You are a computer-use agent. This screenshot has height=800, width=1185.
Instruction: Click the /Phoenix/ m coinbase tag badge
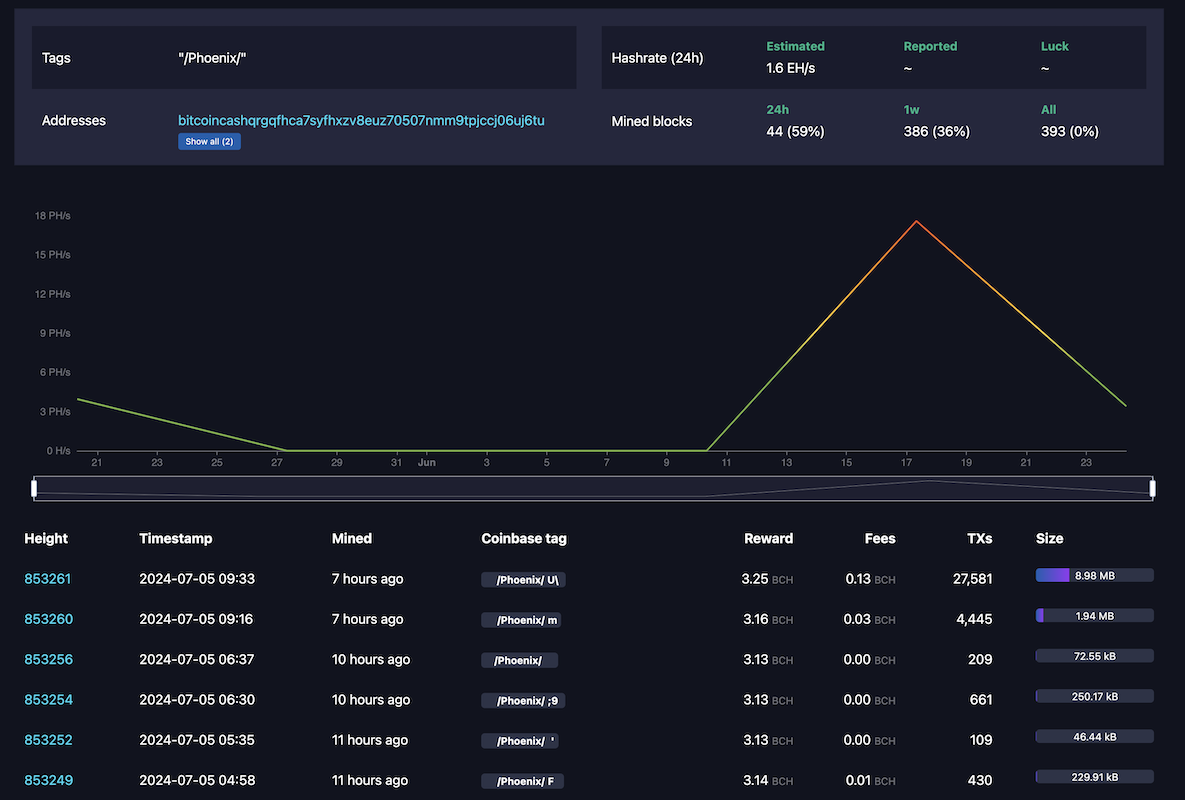tap(522, 619)
